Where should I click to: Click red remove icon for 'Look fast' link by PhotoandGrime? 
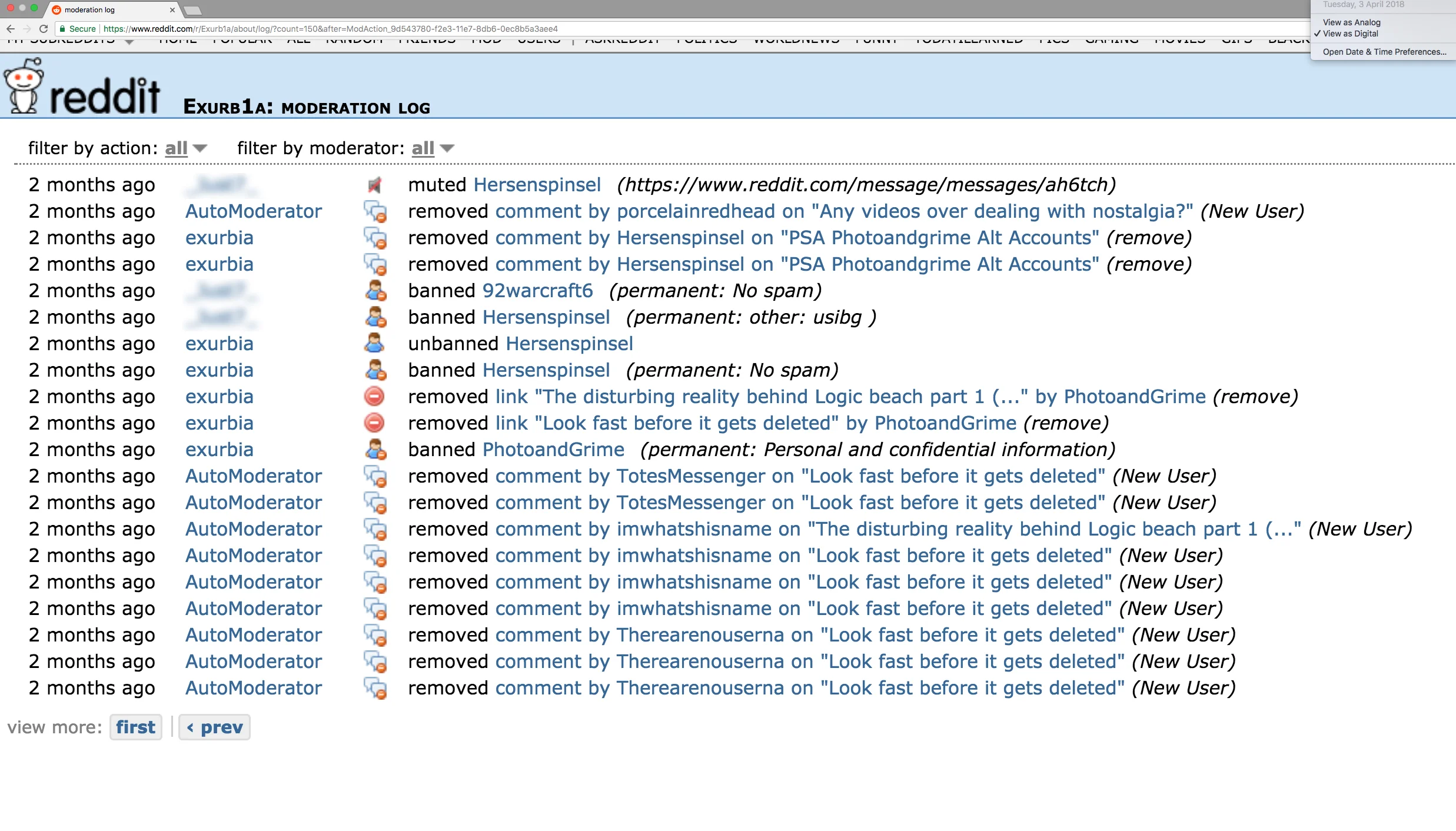point(374,423)
